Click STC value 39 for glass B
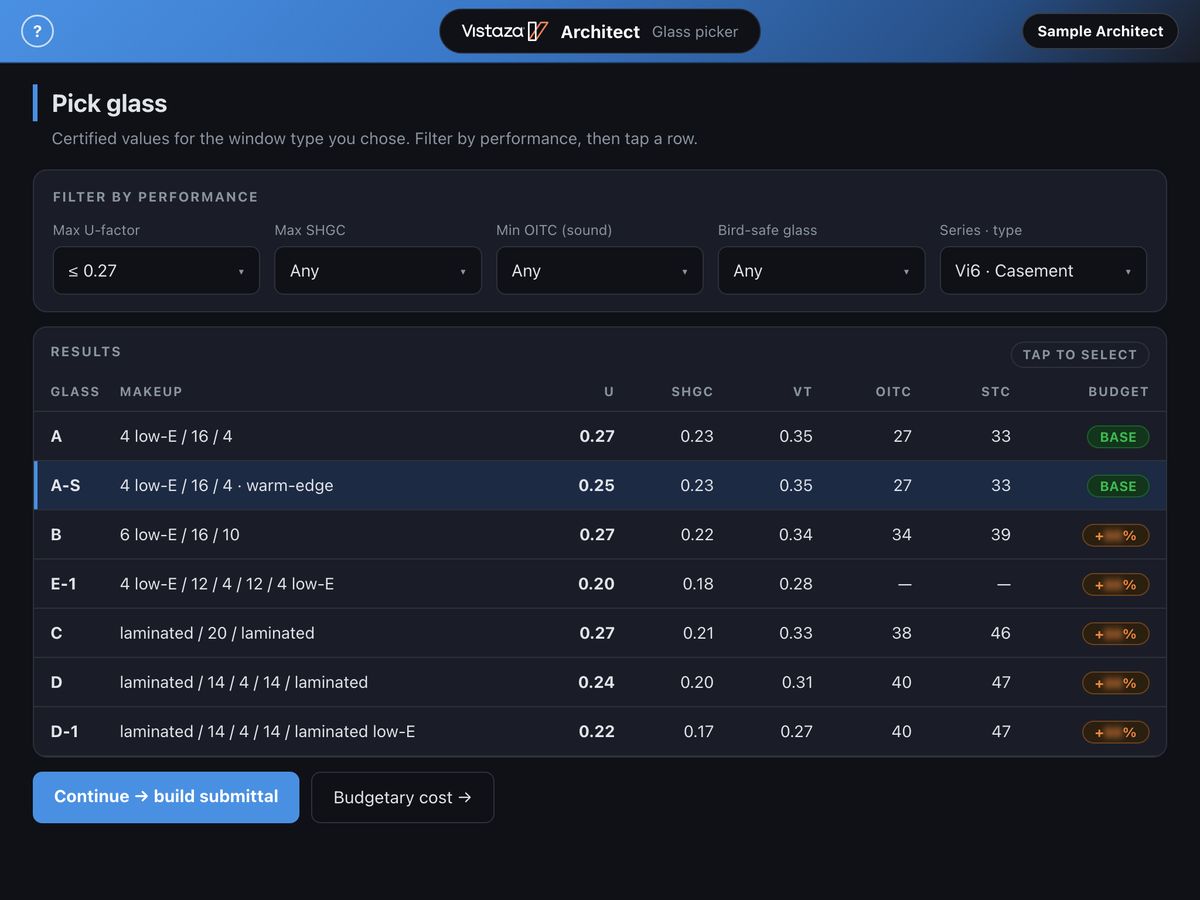 point(1001,535)
